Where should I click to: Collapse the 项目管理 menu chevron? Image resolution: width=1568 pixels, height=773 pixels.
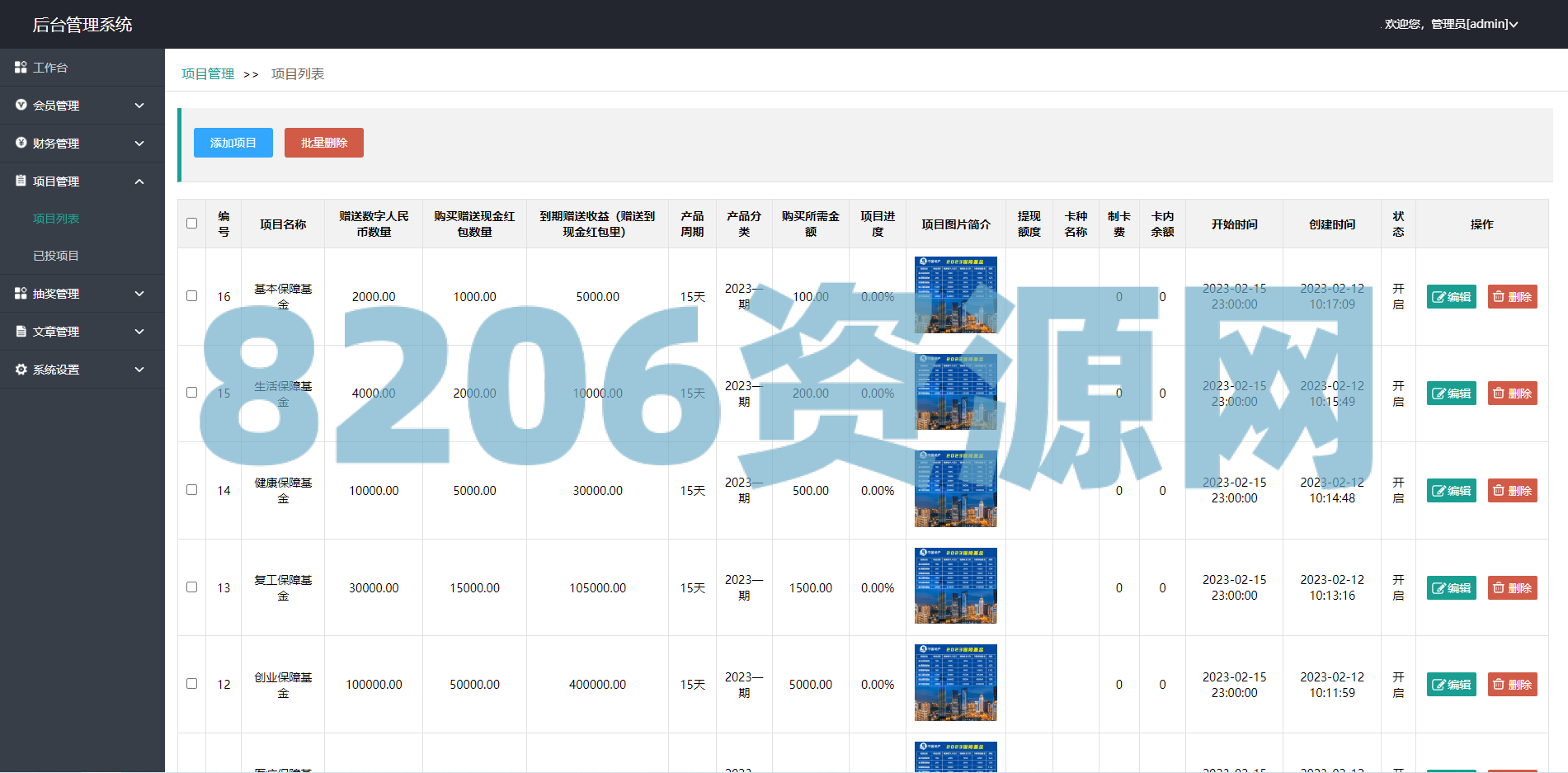[139, 181]
